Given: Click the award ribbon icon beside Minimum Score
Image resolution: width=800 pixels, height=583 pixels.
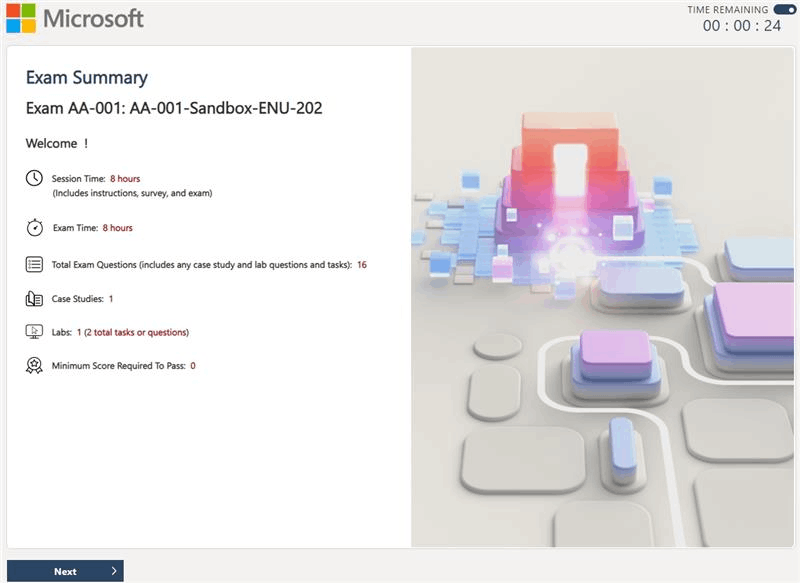Looking at the screenshot, I should point(34,365).
